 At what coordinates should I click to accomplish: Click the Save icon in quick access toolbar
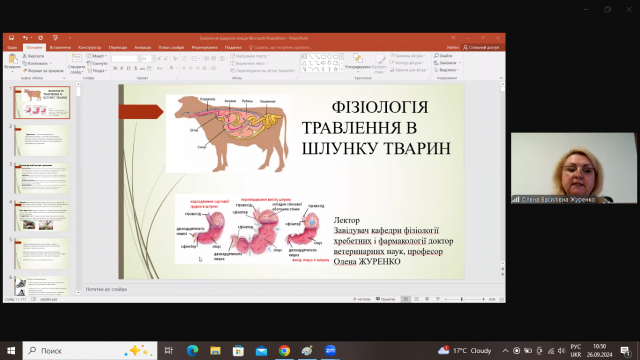[11, 38]
